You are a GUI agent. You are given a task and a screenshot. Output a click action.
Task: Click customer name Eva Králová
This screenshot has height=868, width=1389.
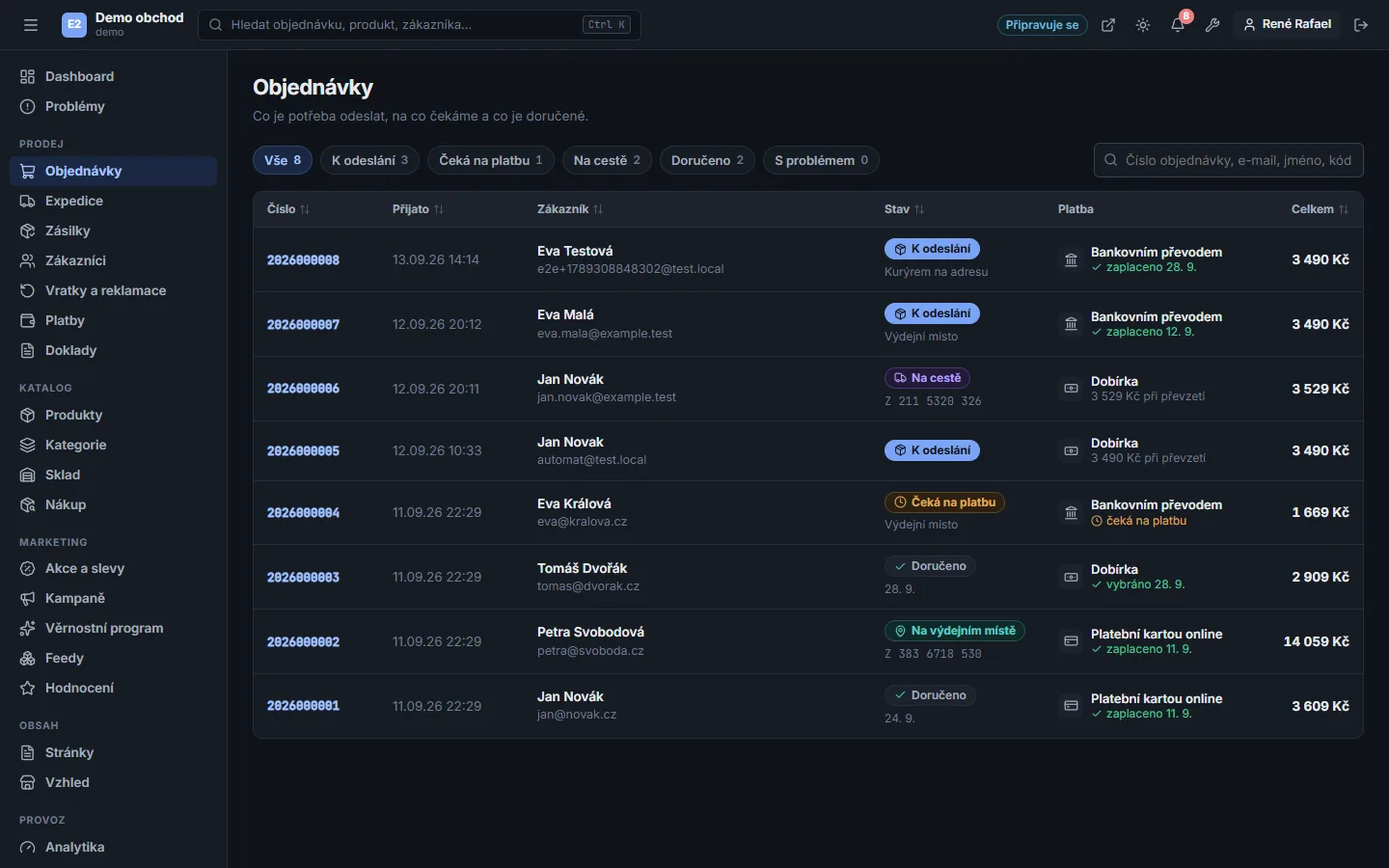click(x=574, y=503)
